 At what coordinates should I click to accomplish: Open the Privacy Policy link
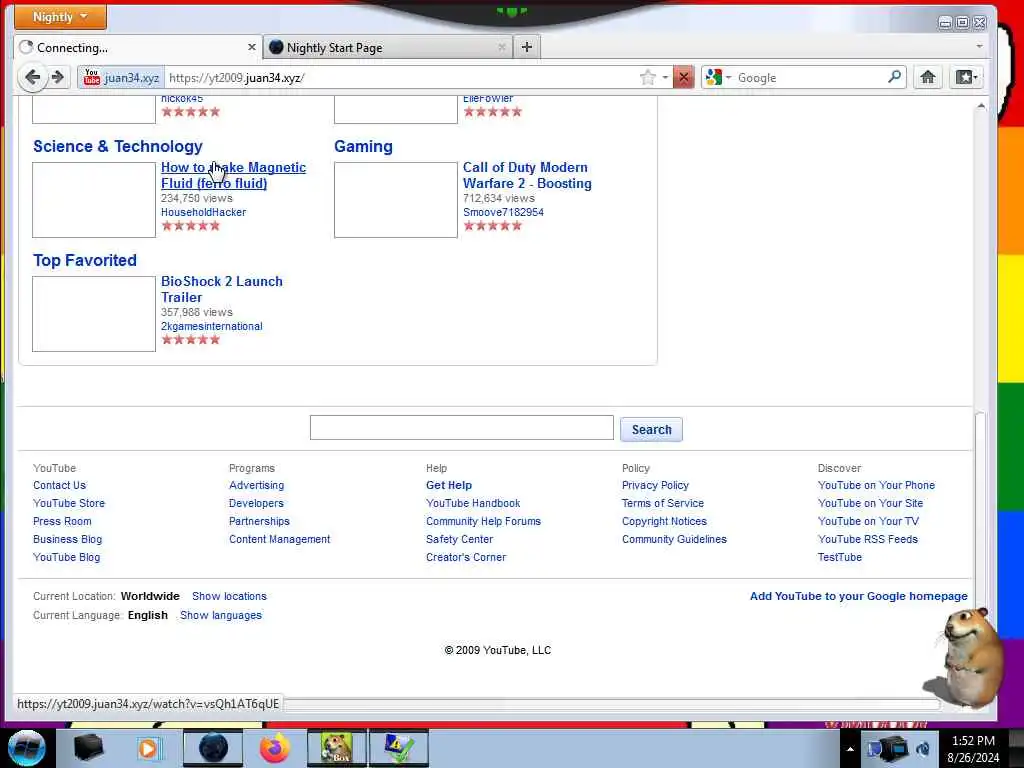pos(655,485)
